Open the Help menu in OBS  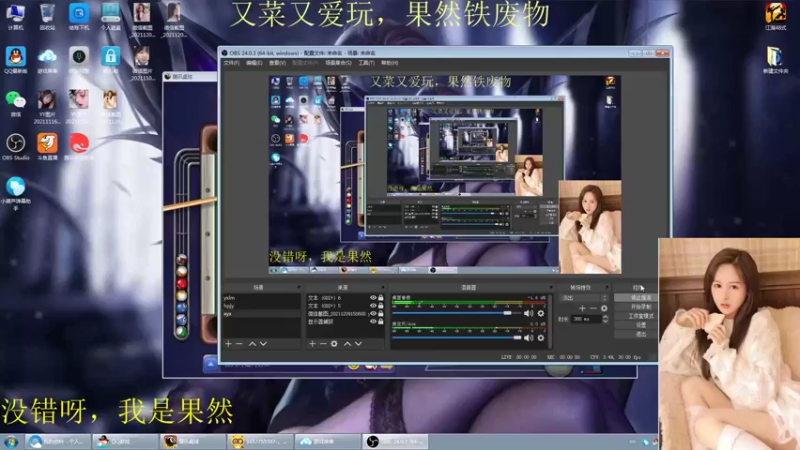point(389,63)
